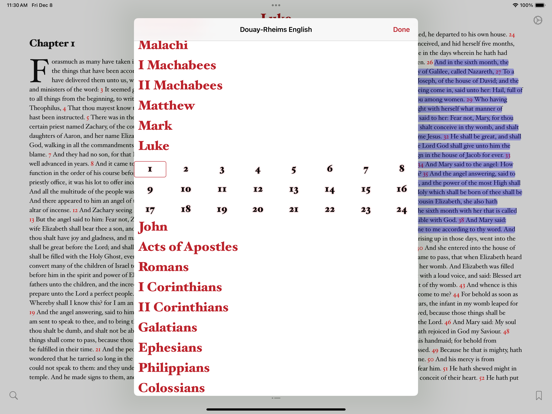This screenshot has width=552, height=414.
Task: Select Luke chapter 7
Action: [366, 170]
